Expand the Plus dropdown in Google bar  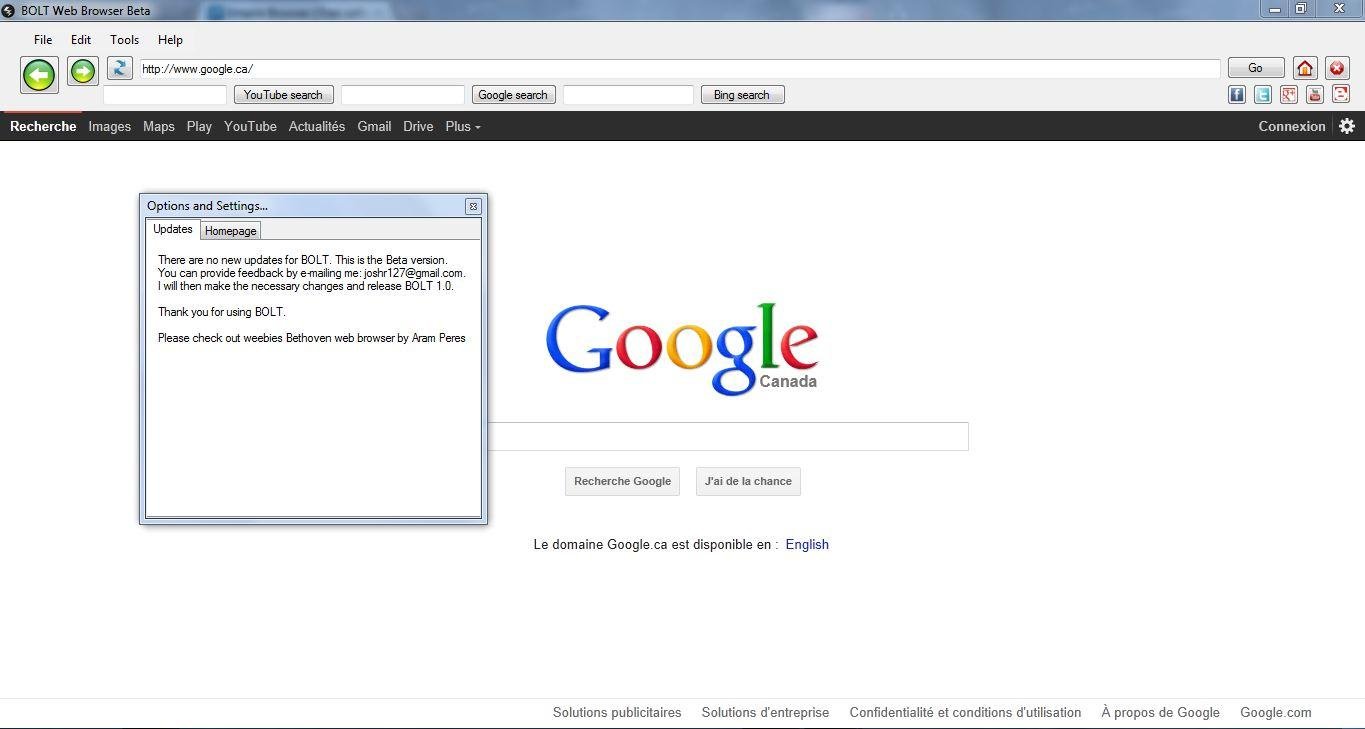(463, 126)
